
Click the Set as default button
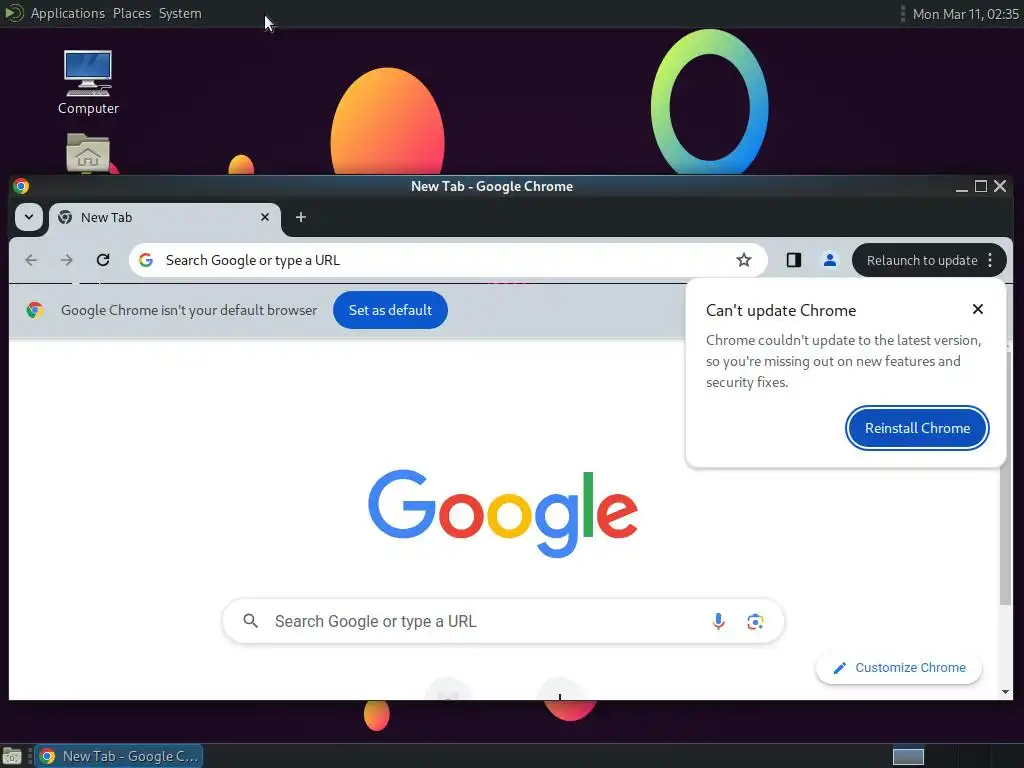pyautogui.click(x=390, y=310)
